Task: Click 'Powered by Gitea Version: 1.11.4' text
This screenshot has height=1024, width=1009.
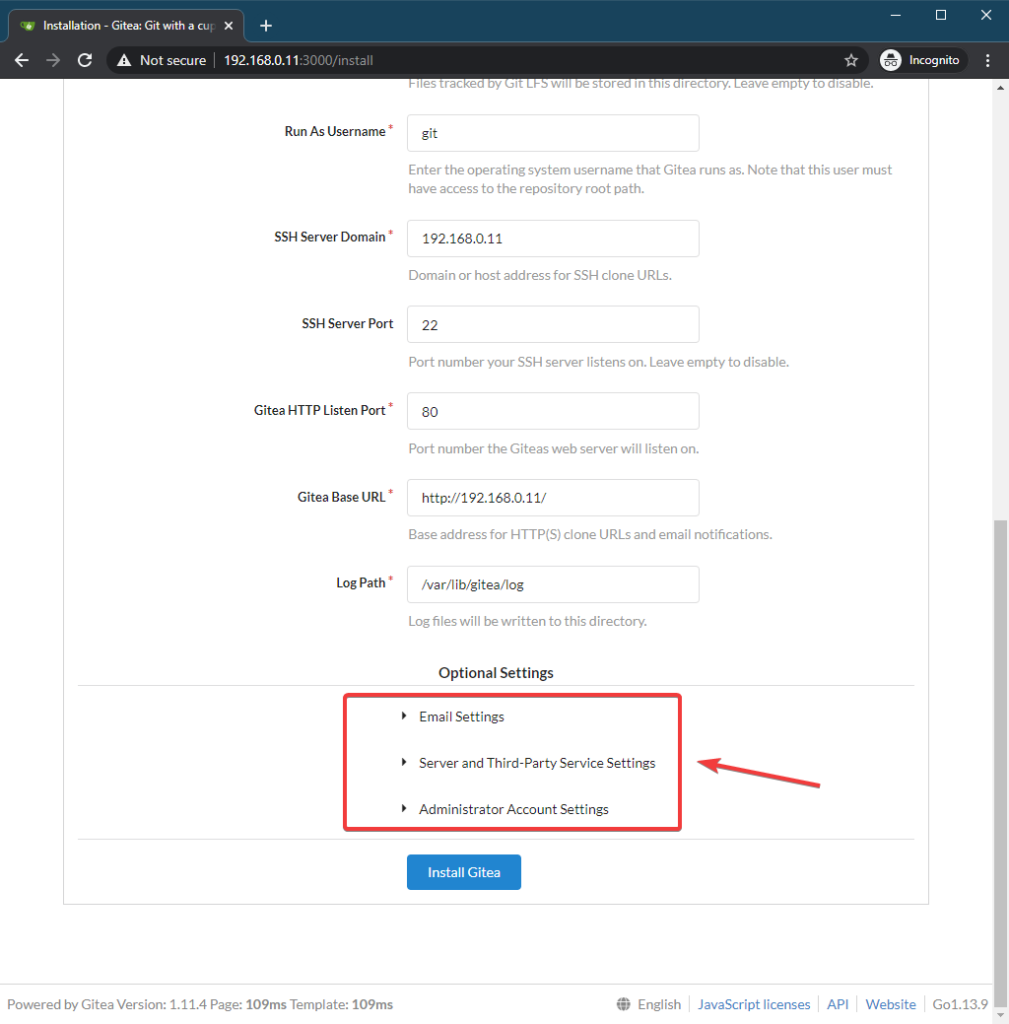Action: tap(106, 1004)
